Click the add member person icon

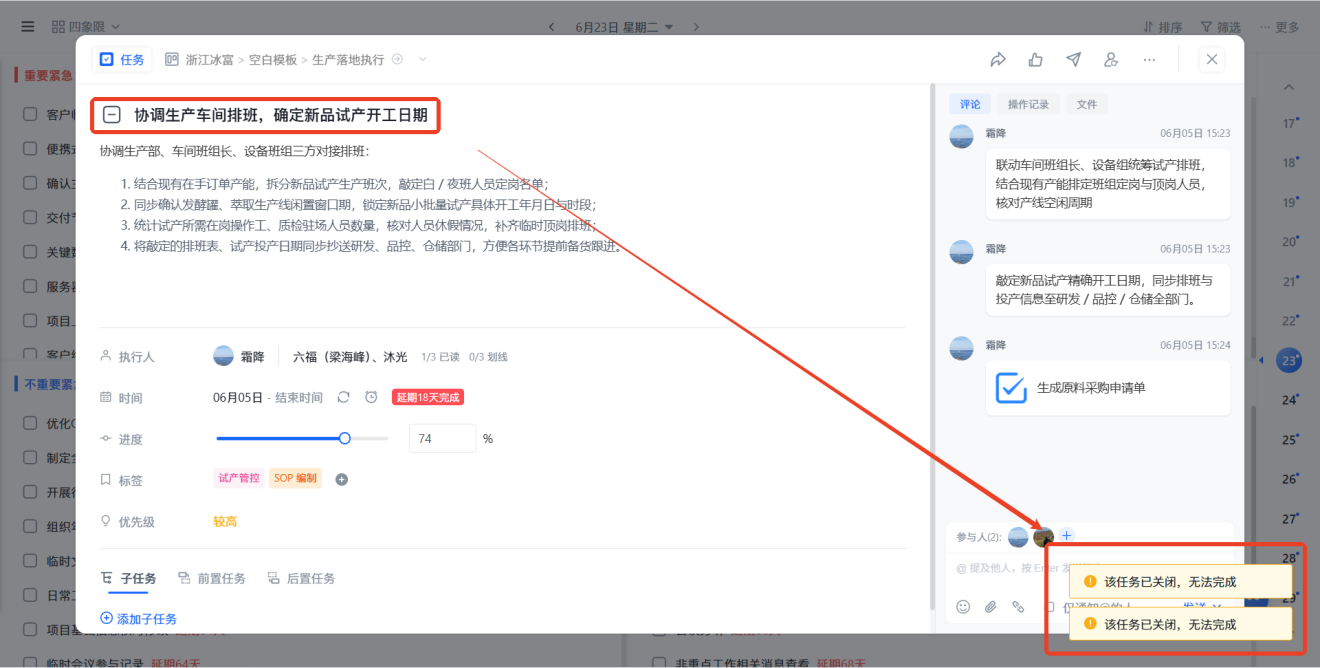(1111, 59)
